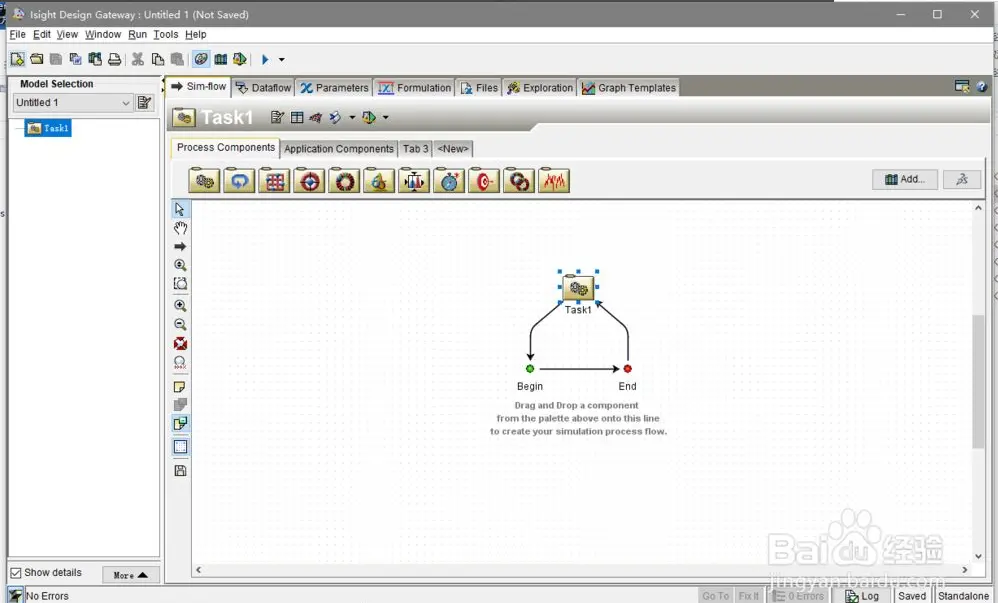Click the Add... button

click(x=904, y=180)
